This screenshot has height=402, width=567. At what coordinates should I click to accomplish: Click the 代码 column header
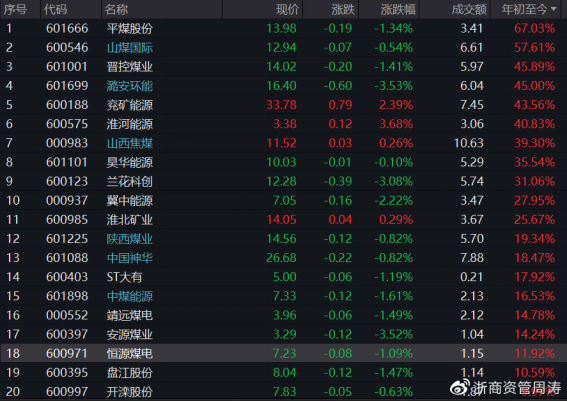[56, 10]
